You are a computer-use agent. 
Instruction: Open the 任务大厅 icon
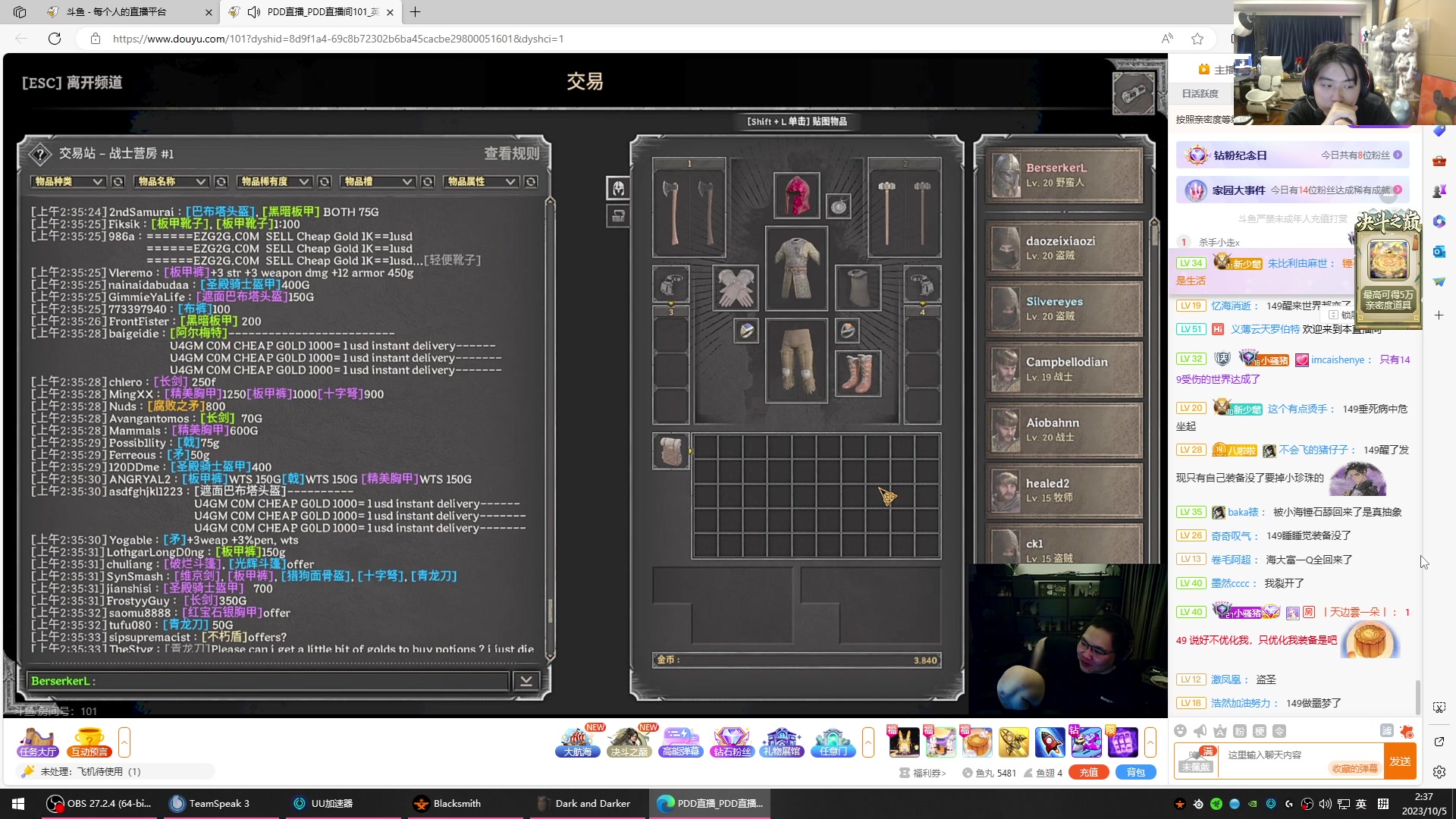(x=38, y=742)
